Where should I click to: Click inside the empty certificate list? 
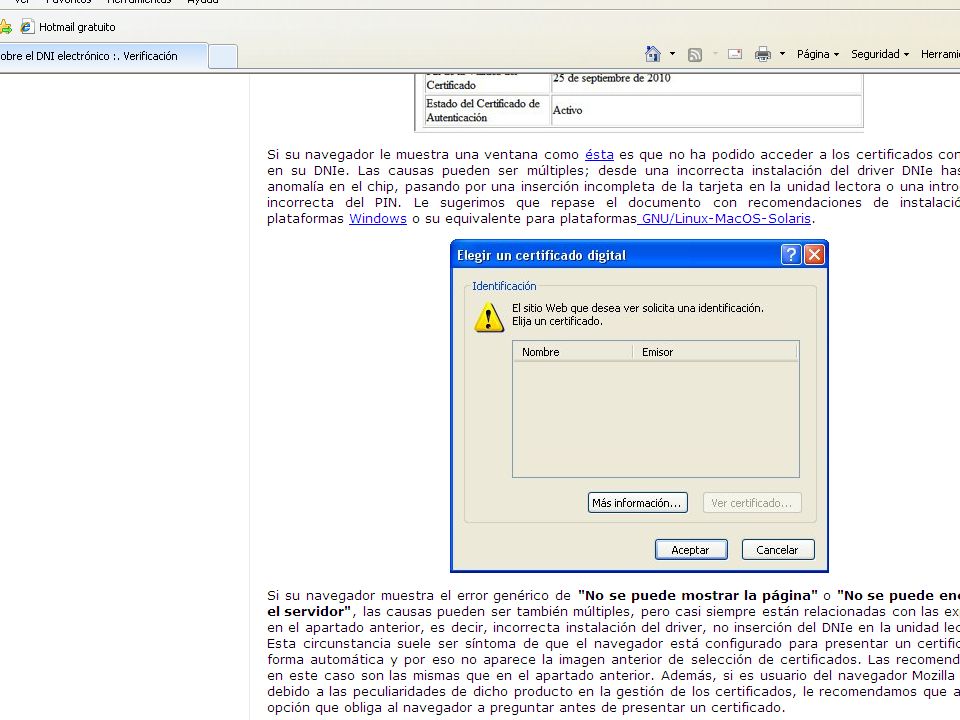point(656,419)
